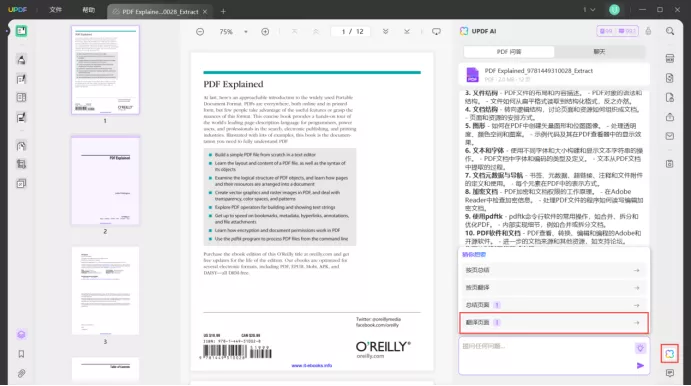This screenshot has width=691, height=386.
Task: Switch to the 聊天 tab
Action: pos(599,52)
